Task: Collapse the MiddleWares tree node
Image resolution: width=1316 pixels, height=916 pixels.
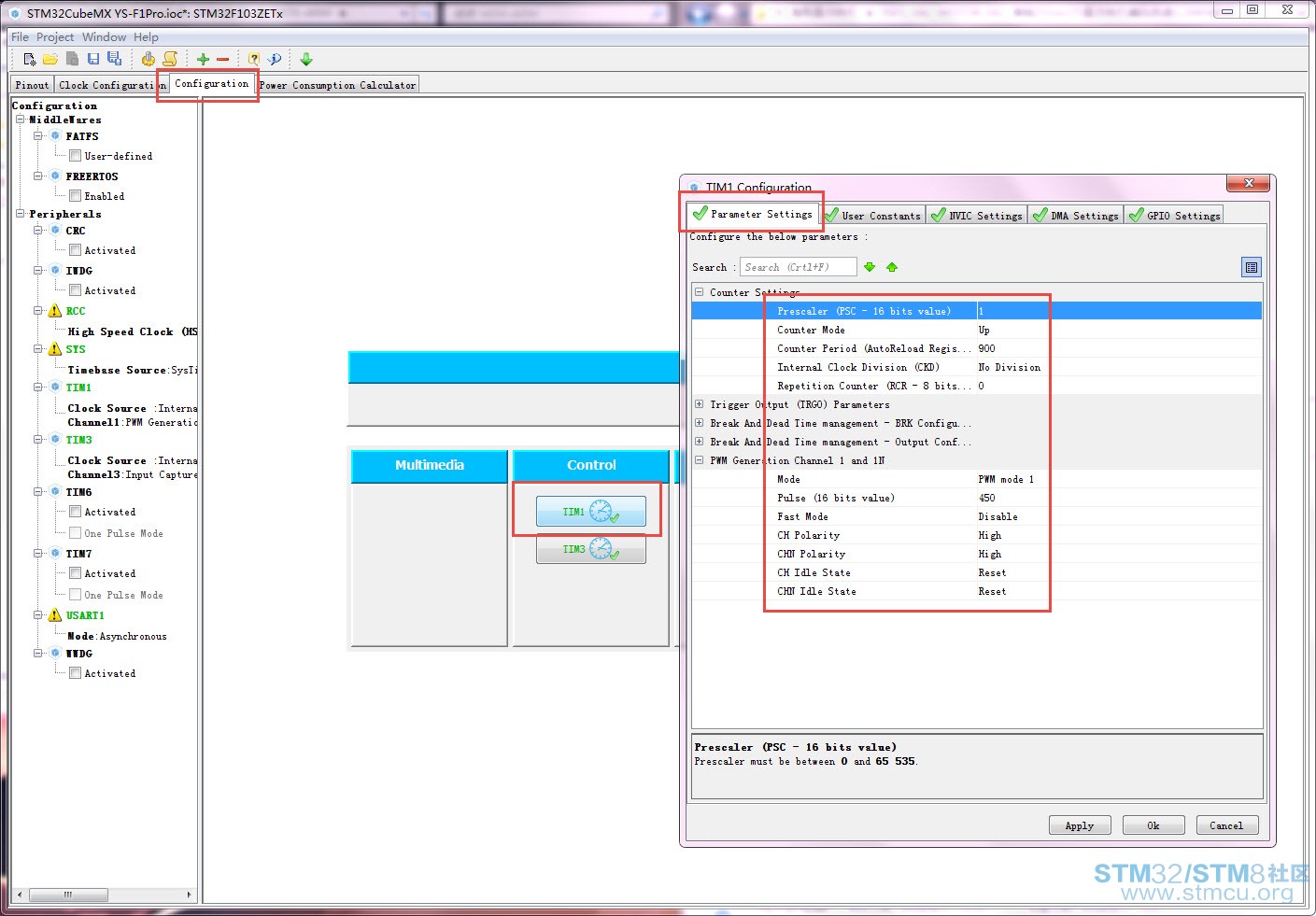Action: (20, 120)
